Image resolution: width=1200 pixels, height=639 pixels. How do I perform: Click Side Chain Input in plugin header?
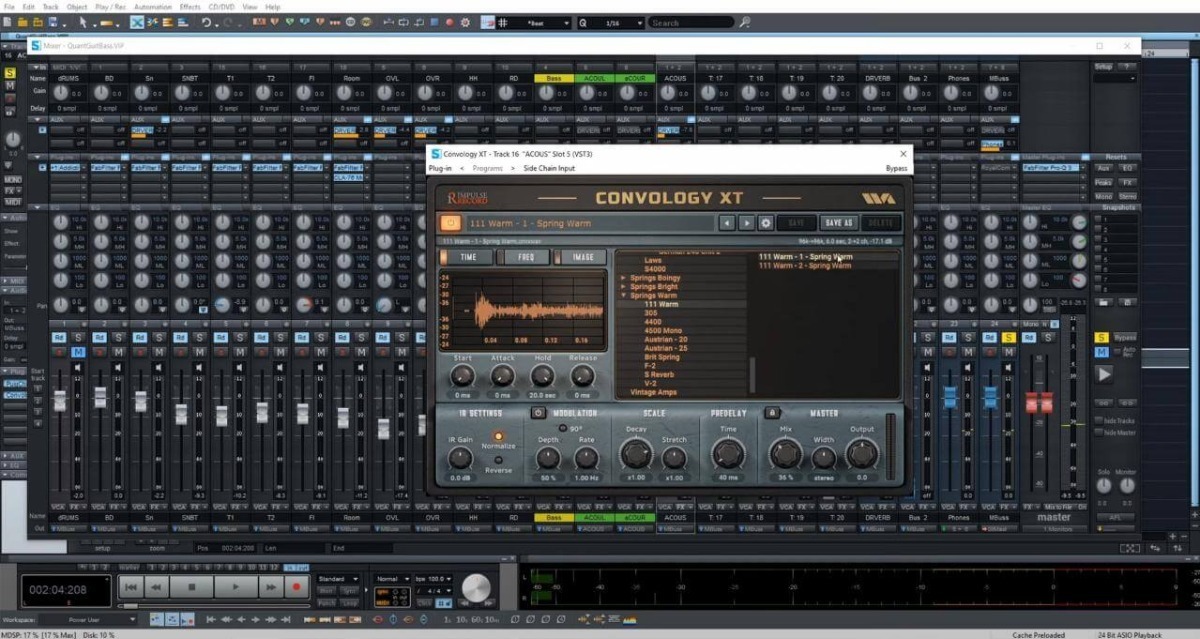(x=549, y=168)
